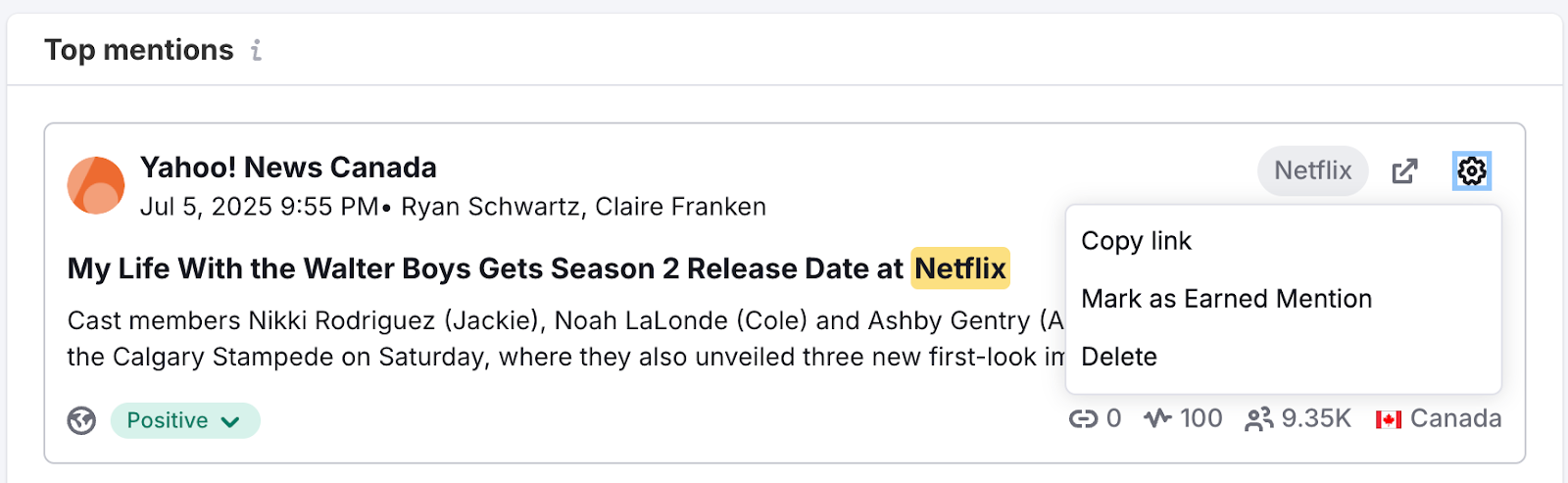This screenshot has width=1568, height=483.
Task: Choose Mark as Earned Mention
Action: (1226, 299)
